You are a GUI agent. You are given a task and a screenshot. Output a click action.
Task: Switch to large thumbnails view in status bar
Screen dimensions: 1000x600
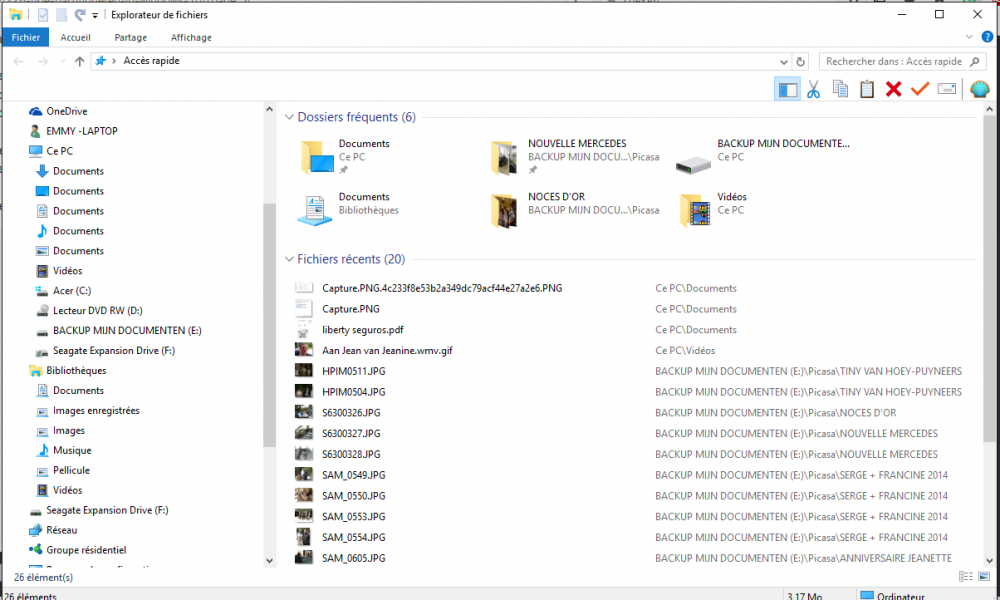pos(984,576)
